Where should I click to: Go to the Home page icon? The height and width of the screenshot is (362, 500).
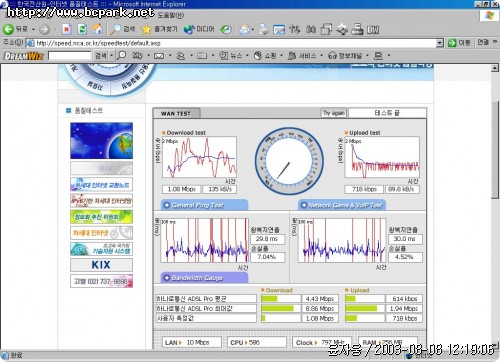[98, 29]
